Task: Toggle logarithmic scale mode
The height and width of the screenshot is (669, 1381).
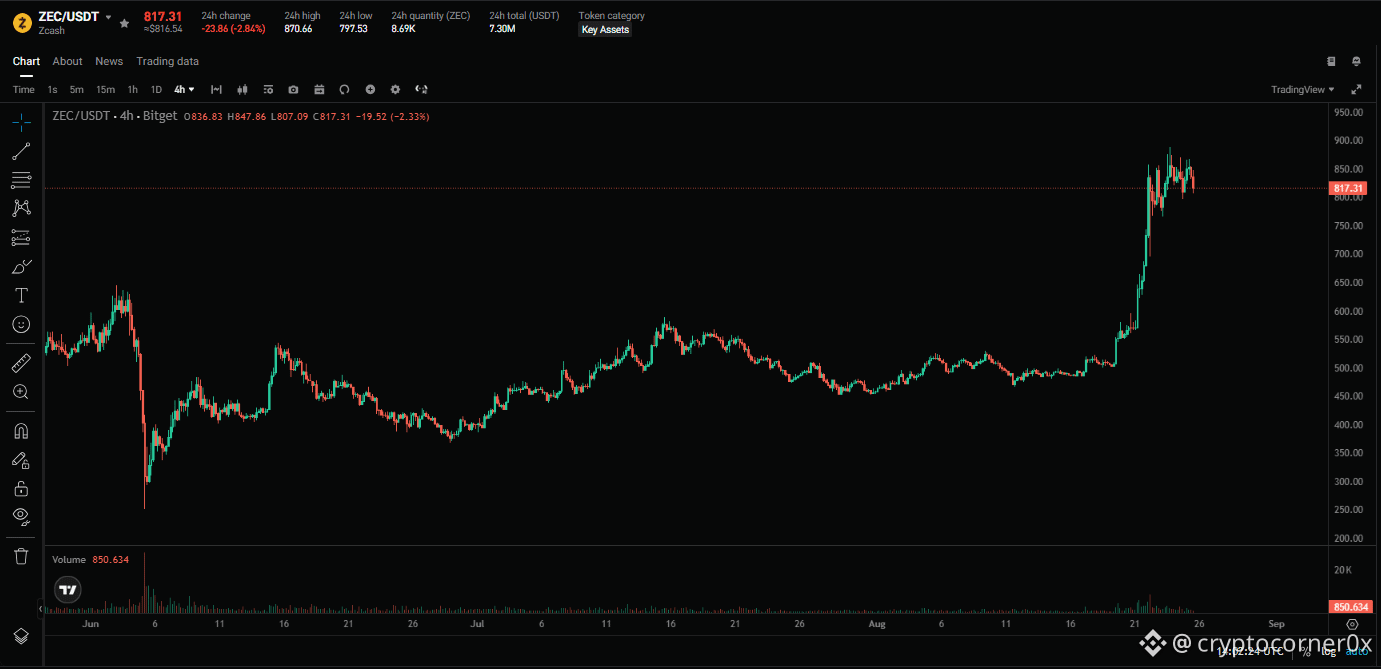Action: [x=1328, y=651]
